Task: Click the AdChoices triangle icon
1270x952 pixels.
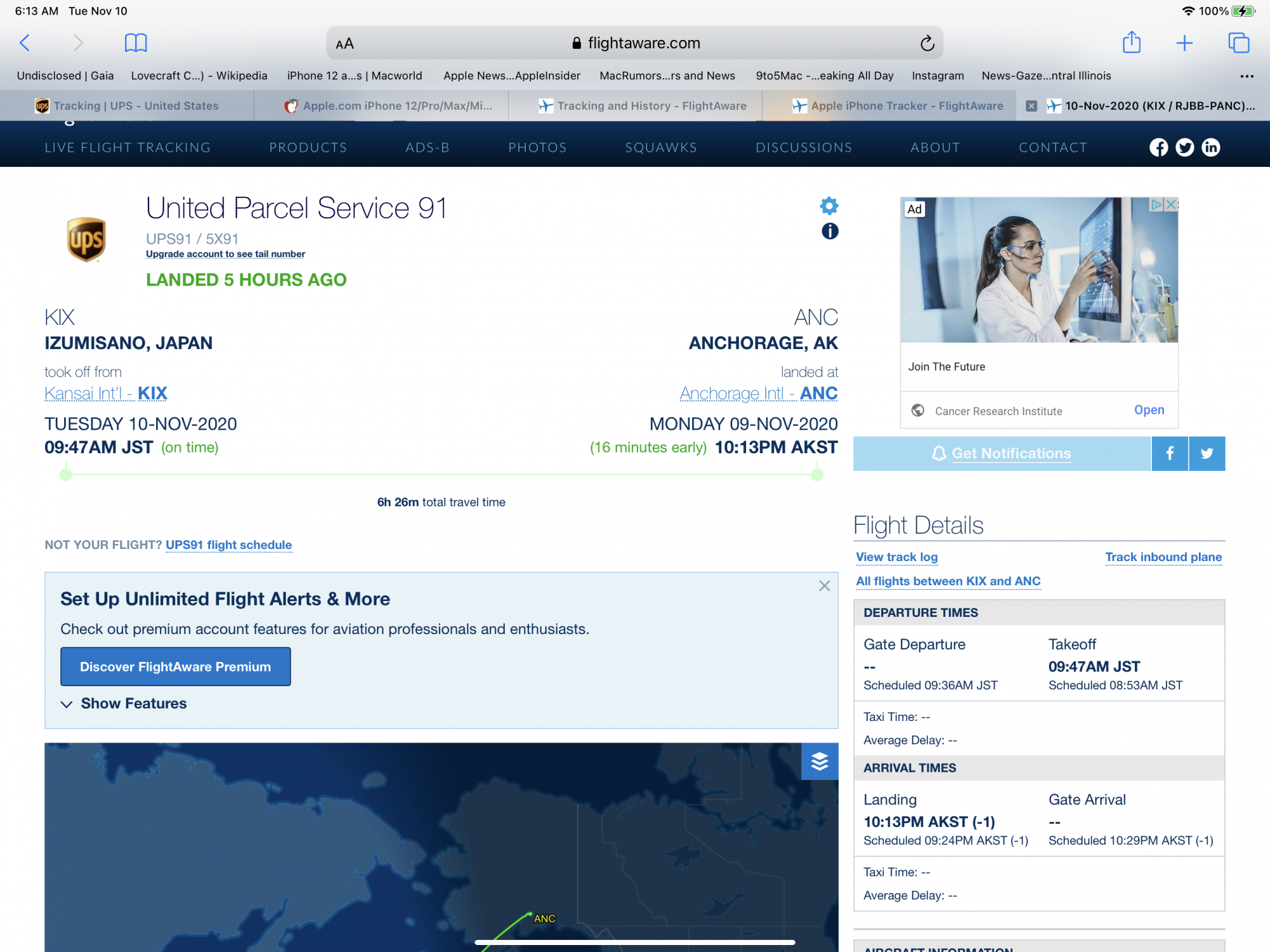Action: [x=1157, y=204]
